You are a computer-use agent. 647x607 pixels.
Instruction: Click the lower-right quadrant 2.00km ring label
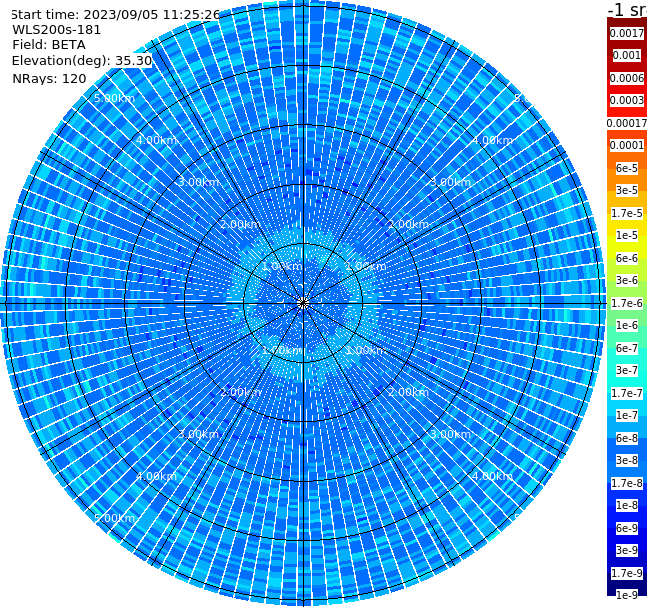pos(409,392)
